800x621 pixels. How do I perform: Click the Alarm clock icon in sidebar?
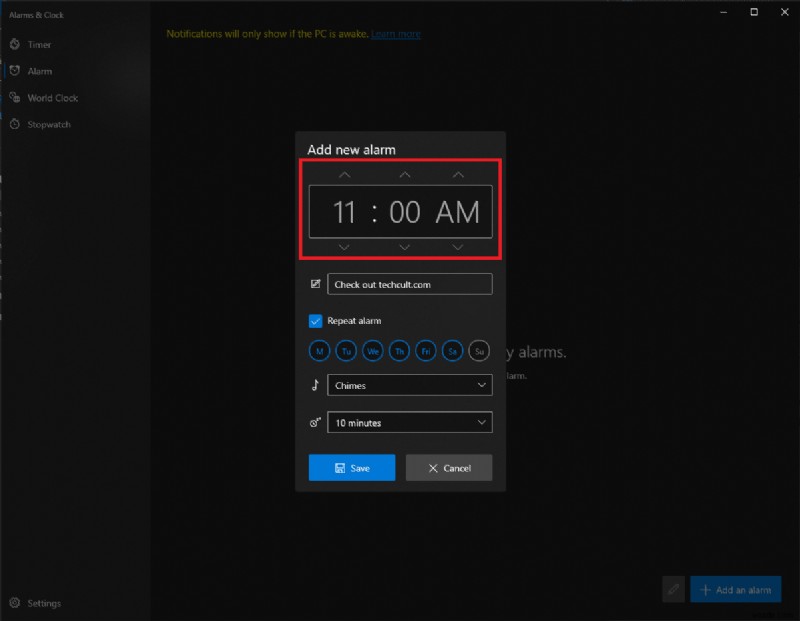coord(14,71)
